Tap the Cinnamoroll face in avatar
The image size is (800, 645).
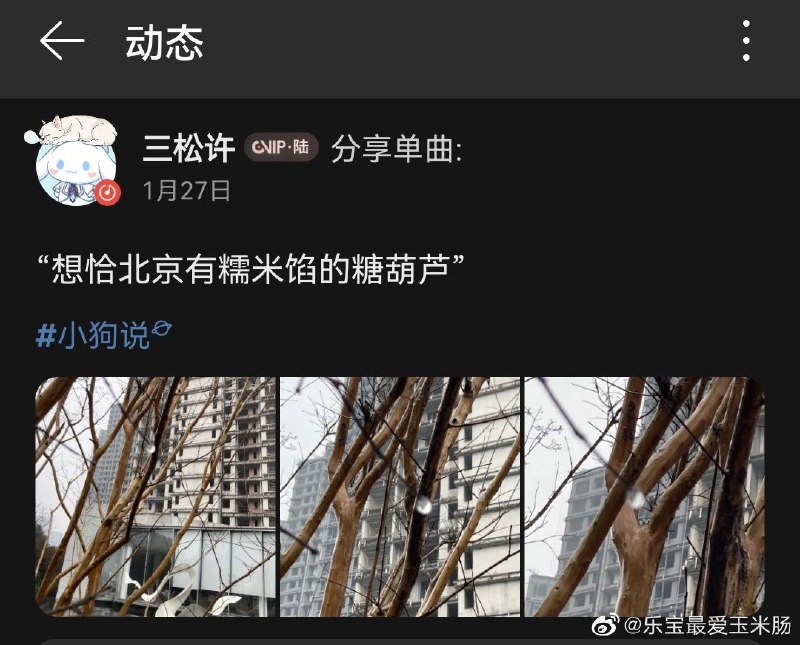coord(73,167)
